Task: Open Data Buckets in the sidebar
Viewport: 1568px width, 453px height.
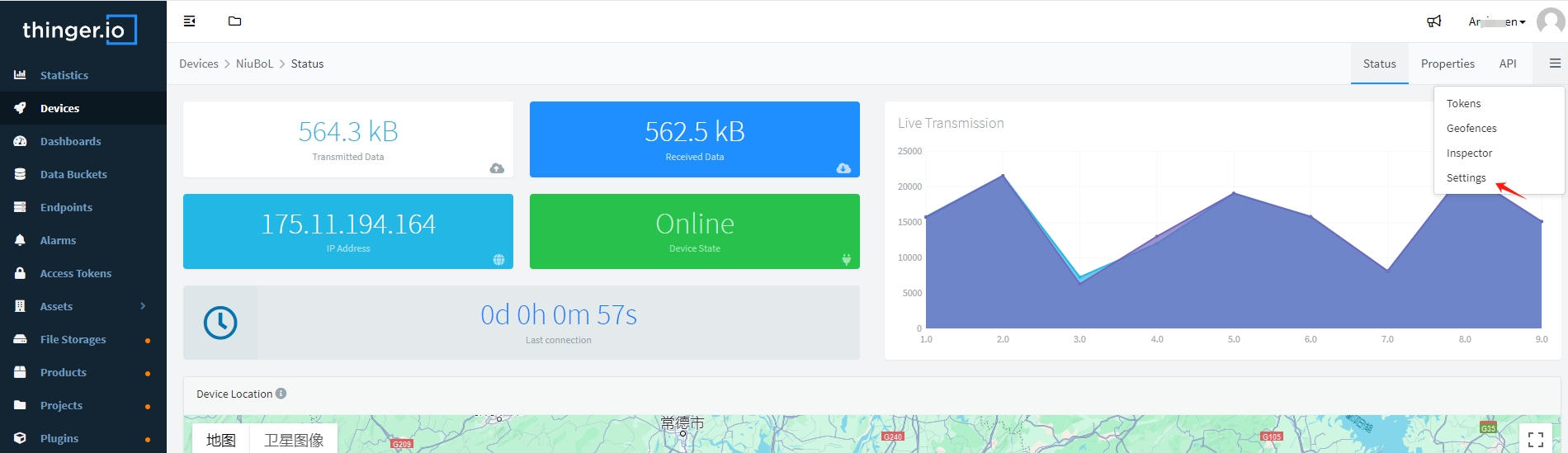Action: coord(73,174)
